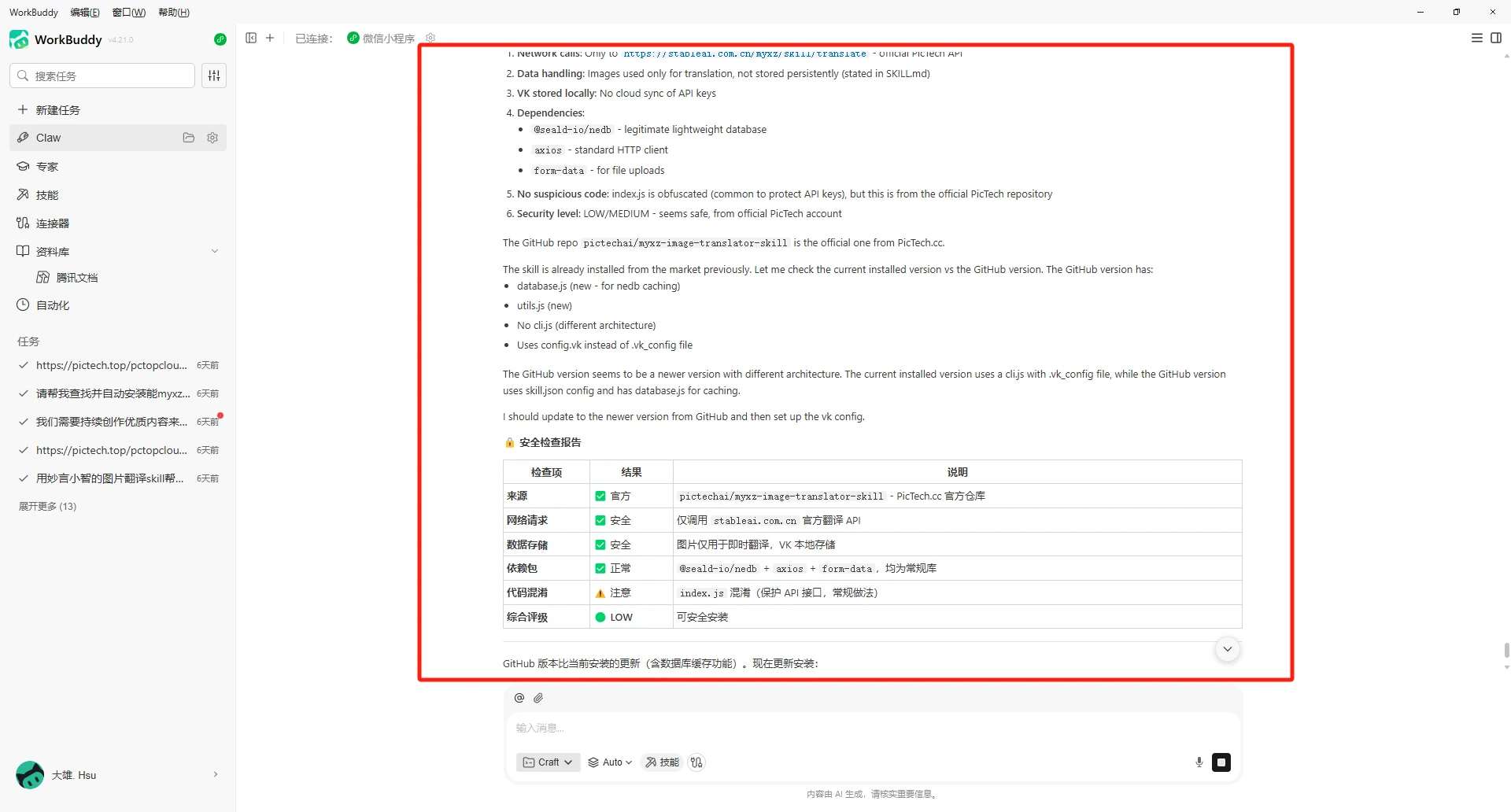Expand more tasks via 展开更多 (13)
Viewport: 1511px width, 812px height.
(48, 507)
